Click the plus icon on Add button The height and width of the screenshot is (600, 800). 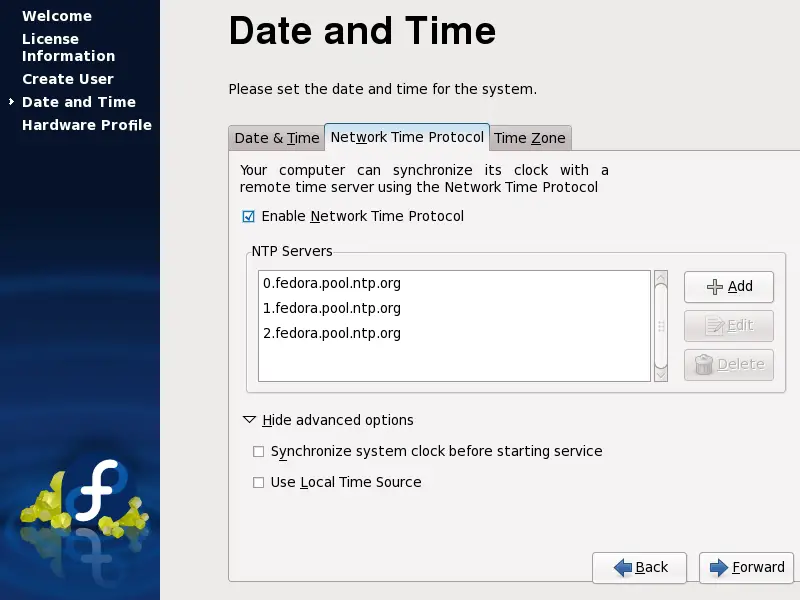714,287
